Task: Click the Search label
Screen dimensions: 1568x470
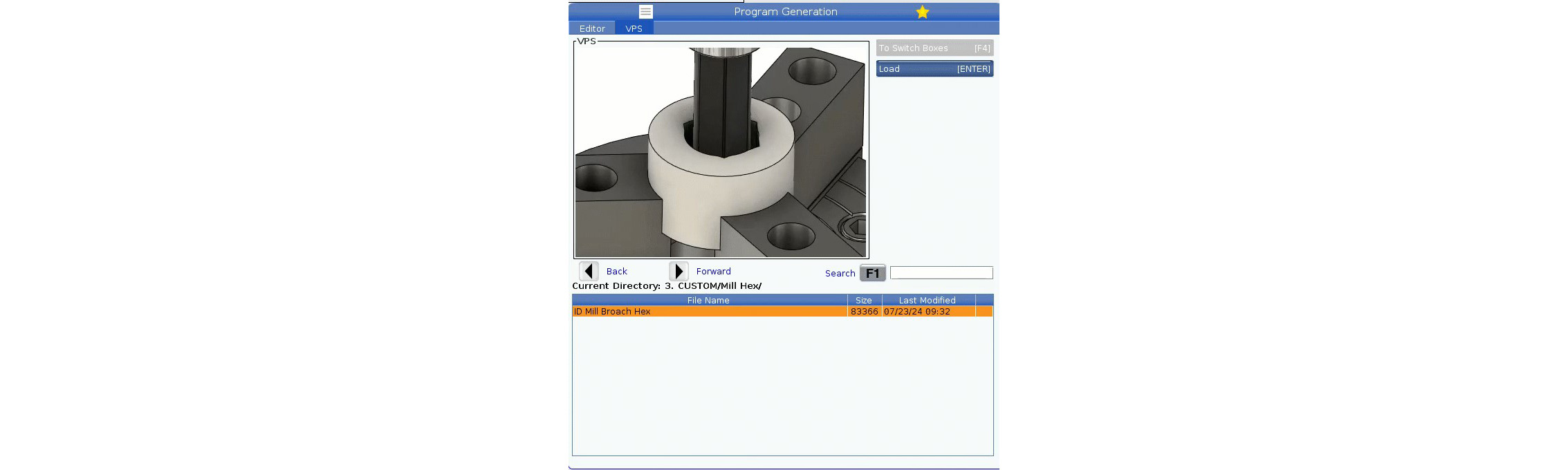Action: pos(840,274)
